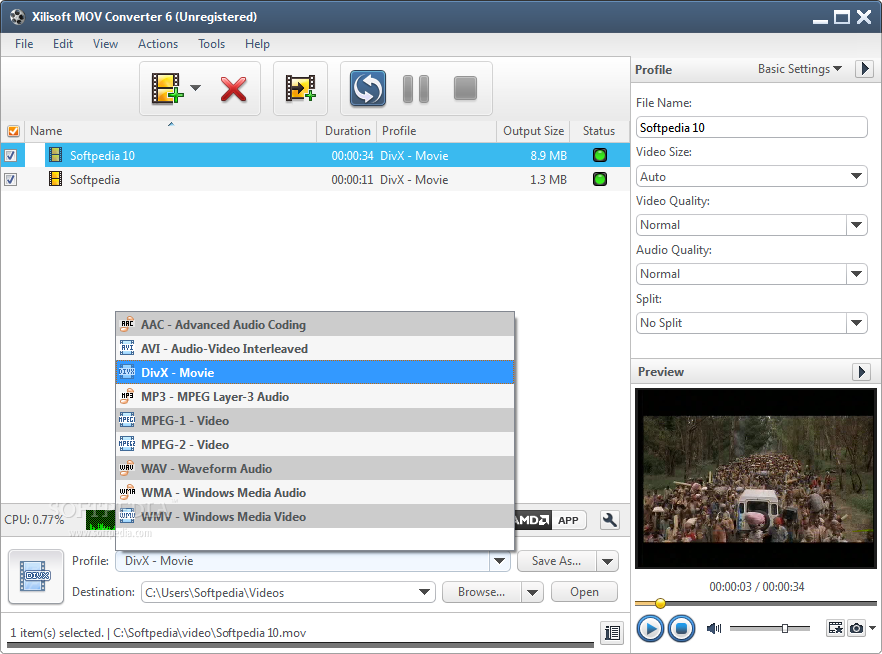Screen dimensions: 882x654
Task: Click the Add Output Profile icon
Action: click(x=300, y=88)
